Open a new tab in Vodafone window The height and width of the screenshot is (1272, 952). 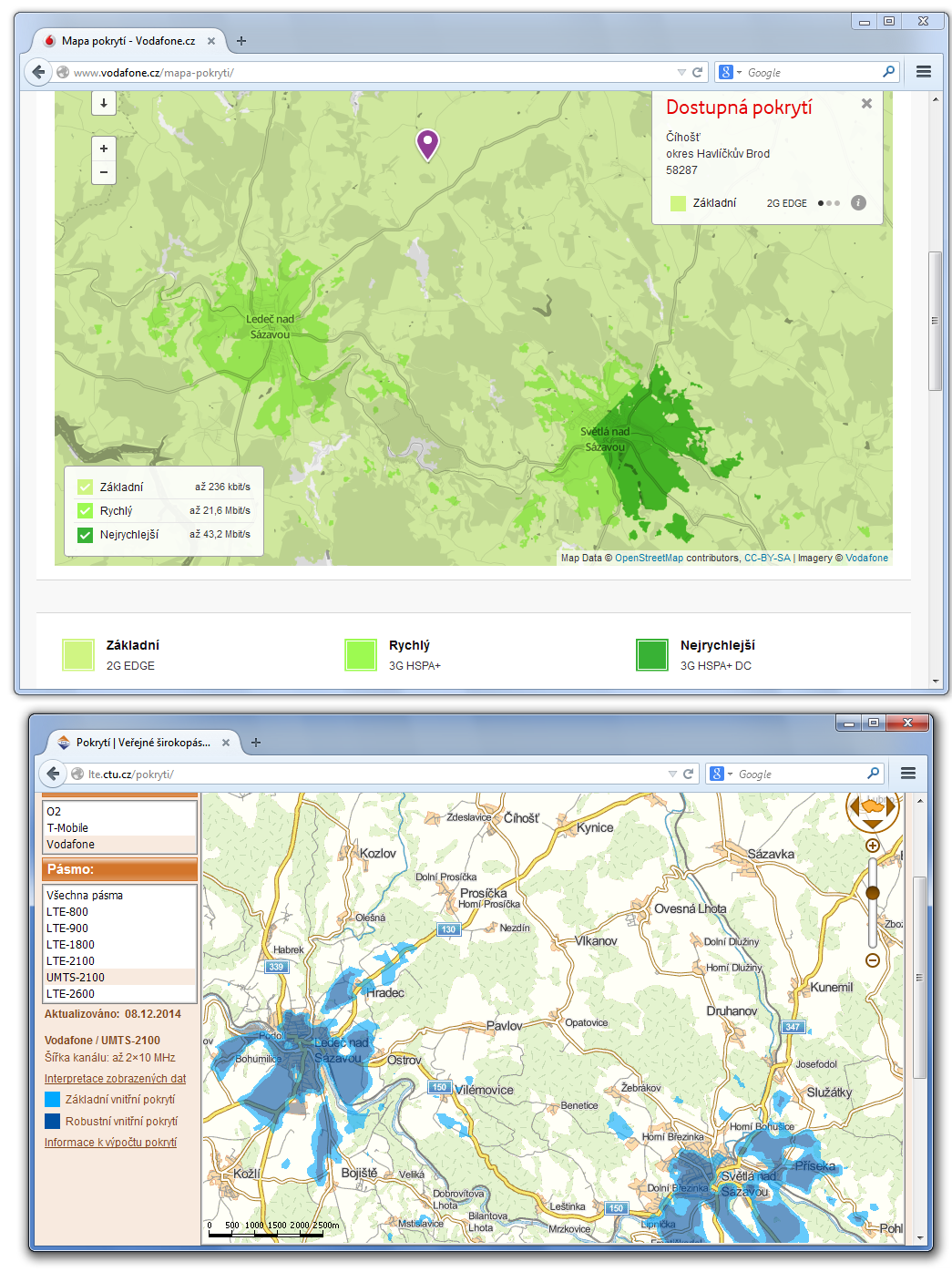(241, 41)
